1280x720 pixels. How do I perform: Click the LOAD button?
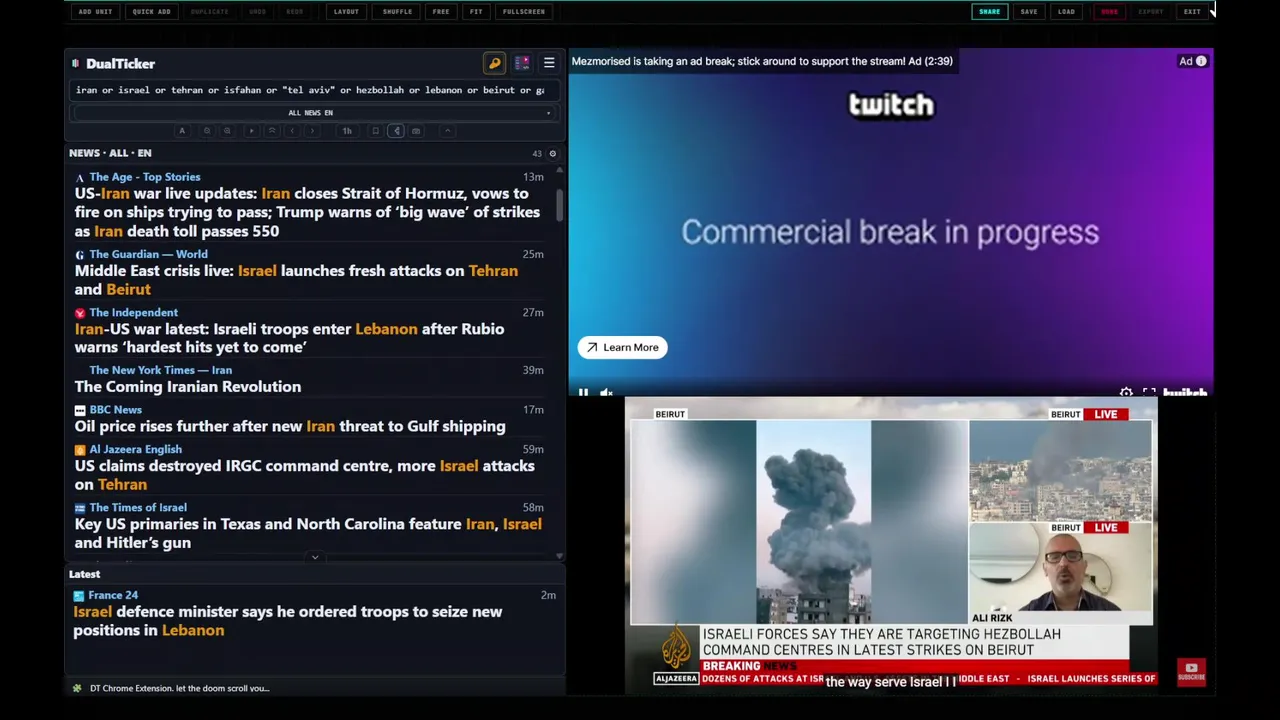pyautogui.click(x=1067, y=12)
